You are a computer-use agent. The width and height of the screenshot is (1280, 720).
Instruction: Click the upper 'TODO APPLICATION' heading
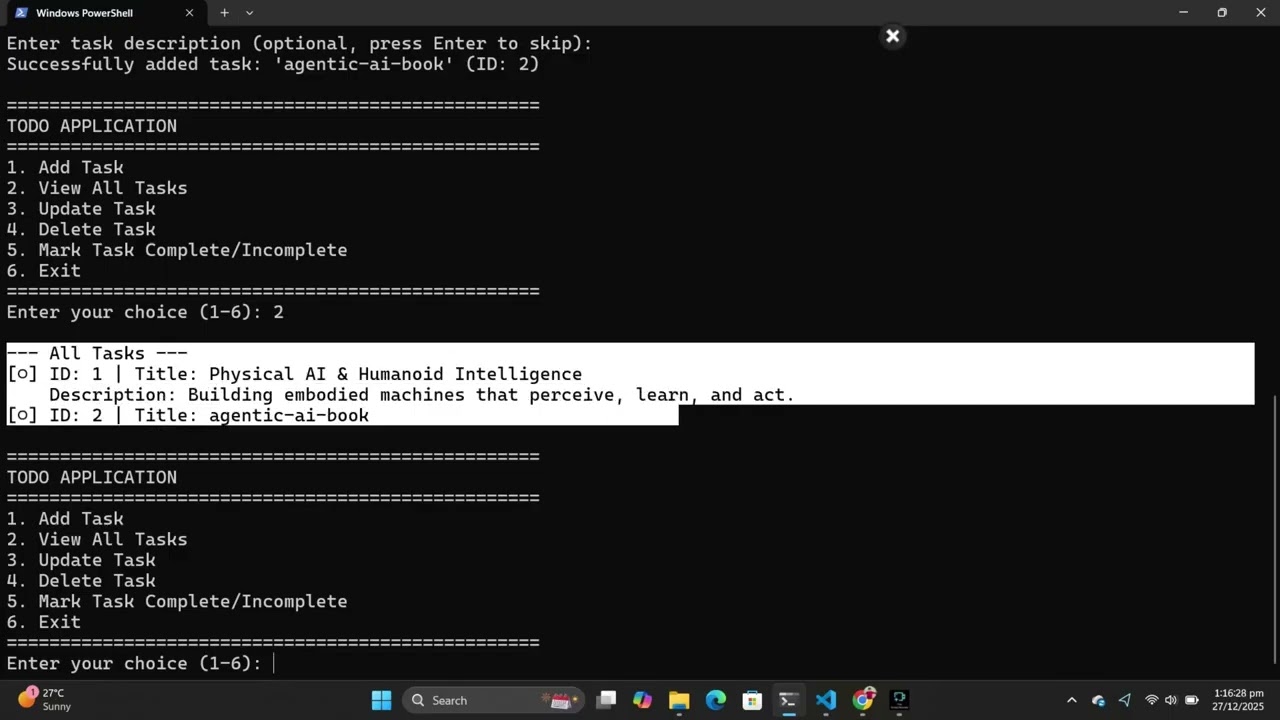tap(92, 126)
